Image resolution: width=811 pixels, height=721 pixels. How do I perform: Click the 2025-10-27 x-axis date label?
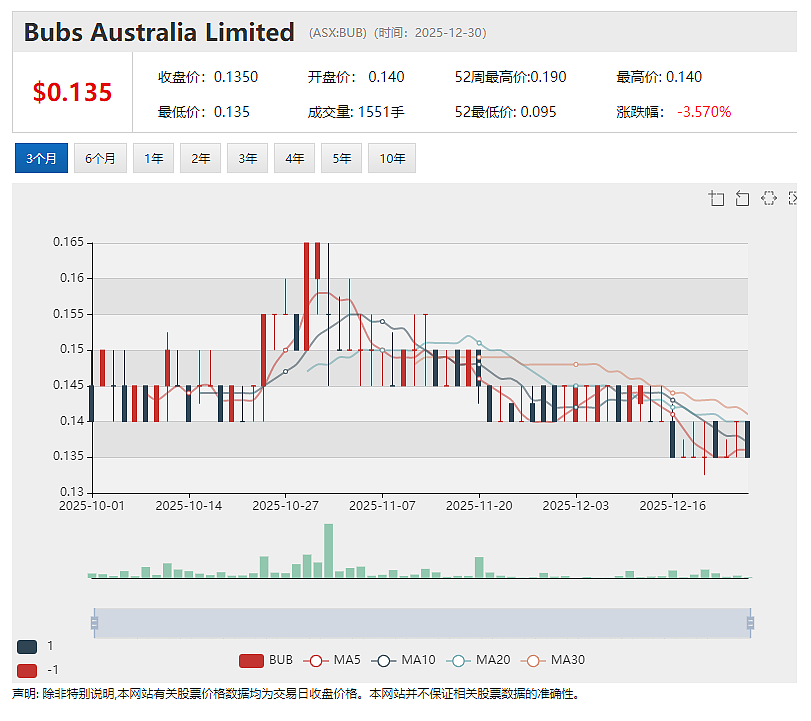point(286,506)
